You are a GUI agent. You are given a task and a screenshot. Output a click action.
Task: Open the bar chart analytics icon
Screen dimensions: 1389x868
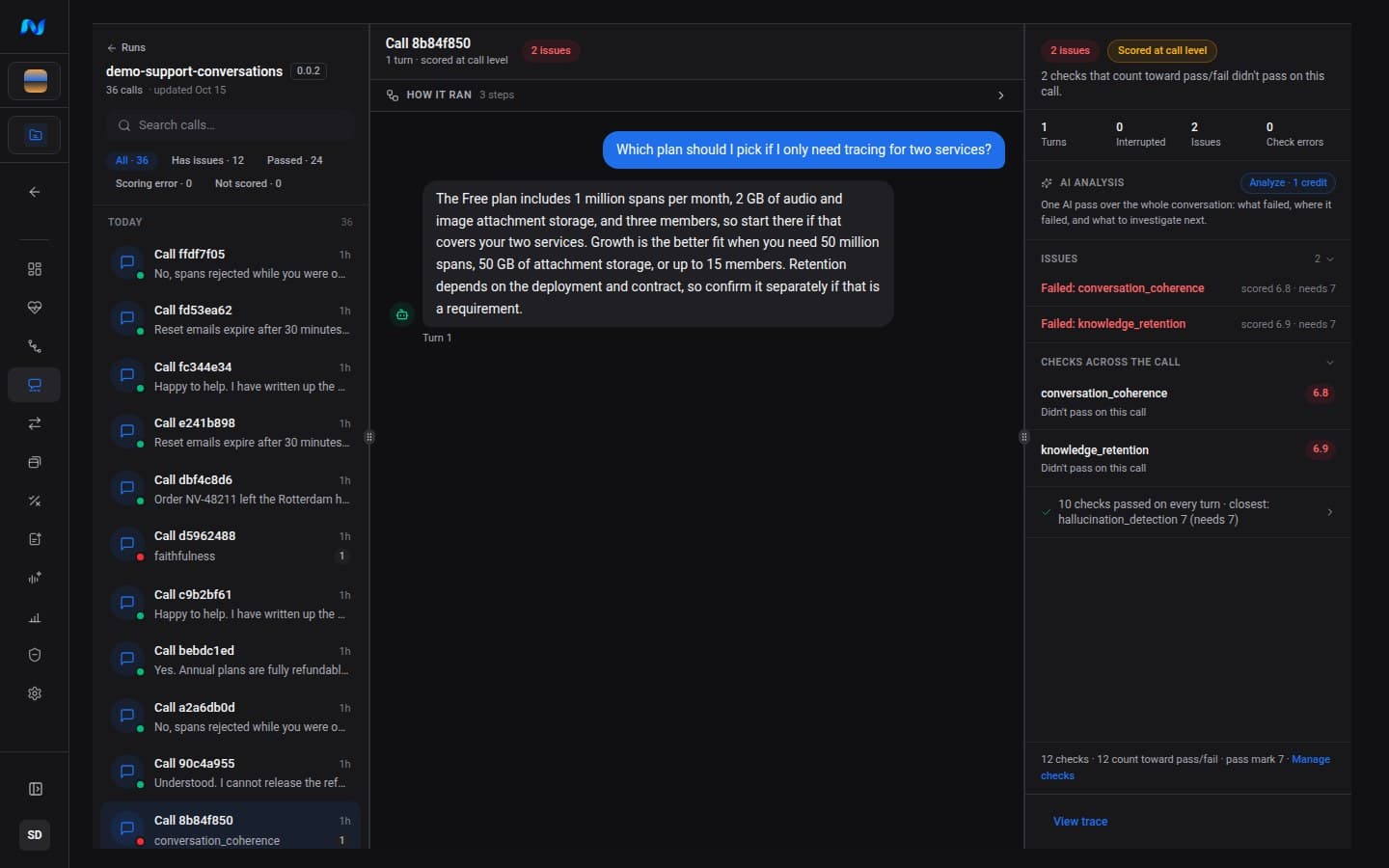tap(35, 617)
